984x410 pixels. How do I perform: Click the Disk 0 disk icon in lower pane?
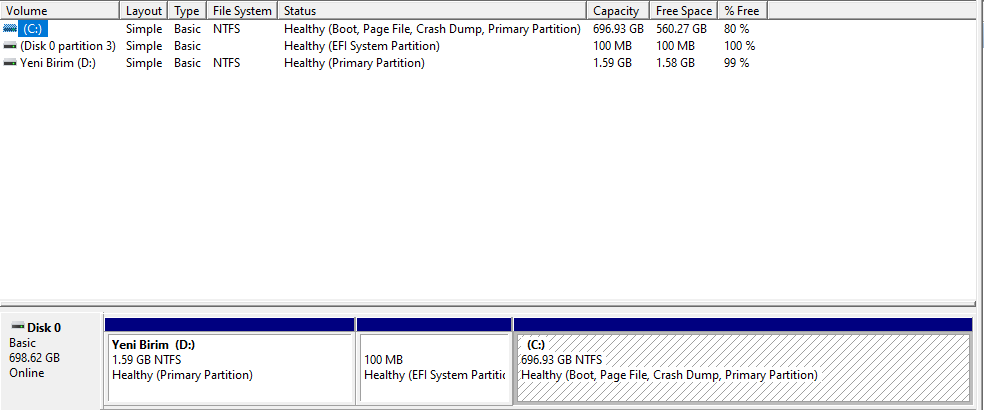17,327
